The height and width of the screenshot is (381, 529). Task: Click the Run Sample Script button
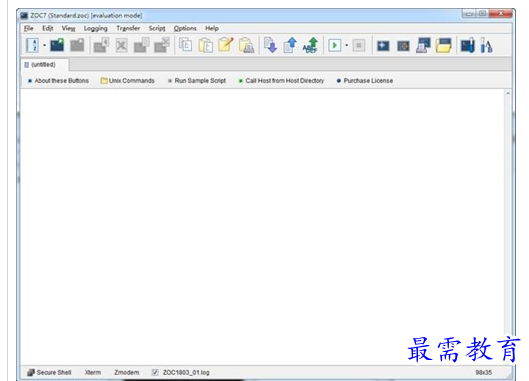(197, 81)
